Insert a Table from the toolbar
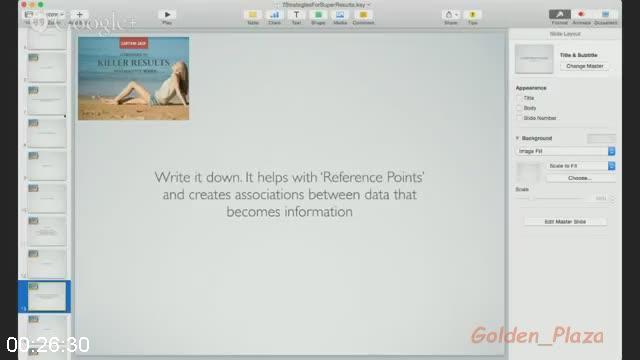 click(253, 15)
